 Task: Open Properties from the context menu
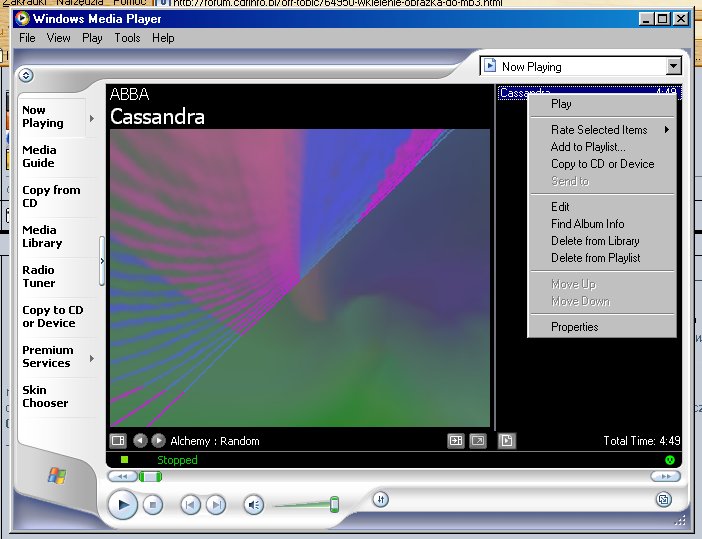coord(603,327)
